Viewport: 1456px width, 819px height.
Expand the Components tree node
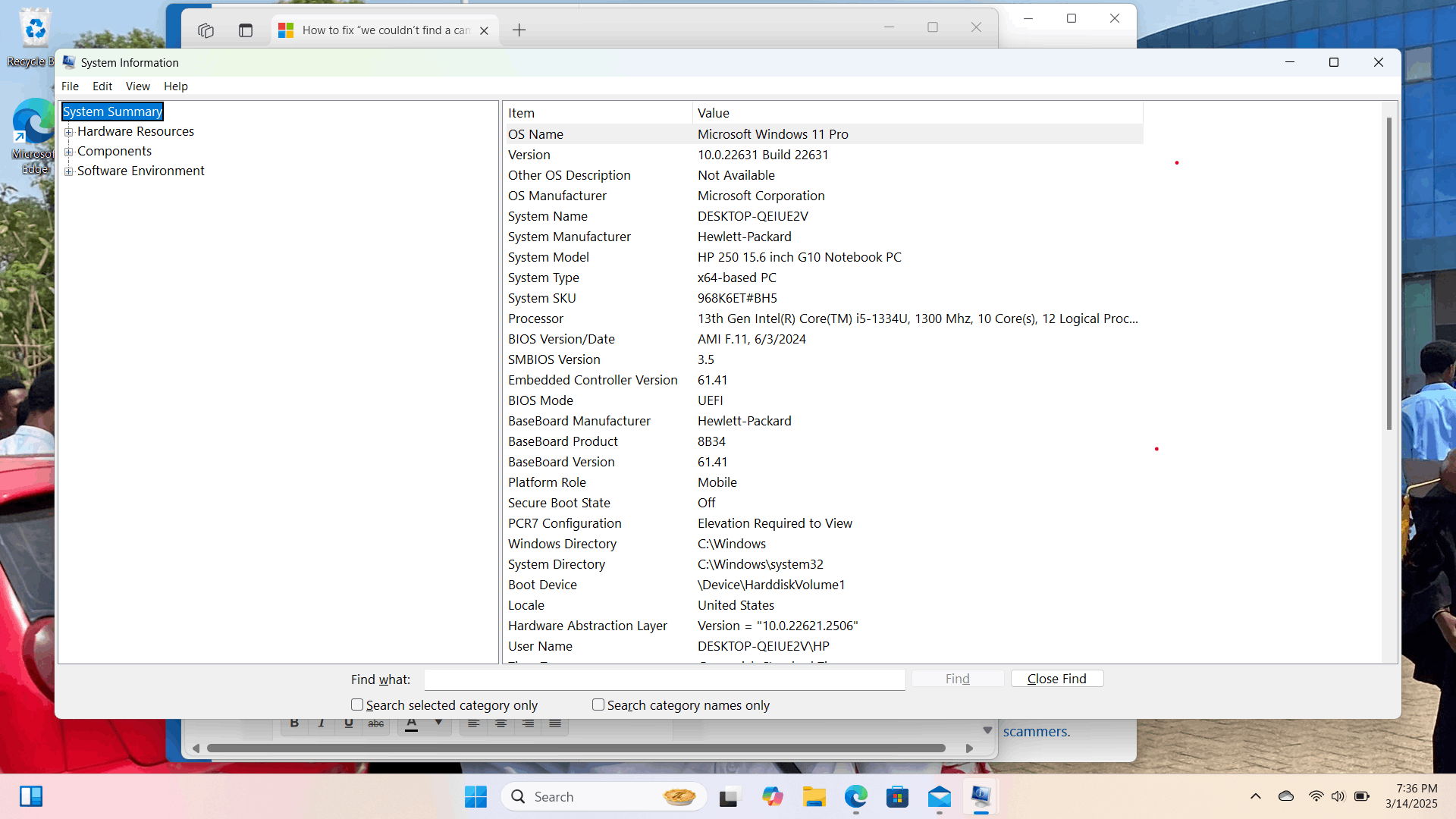pyautogui.click(x=69, y=152)
